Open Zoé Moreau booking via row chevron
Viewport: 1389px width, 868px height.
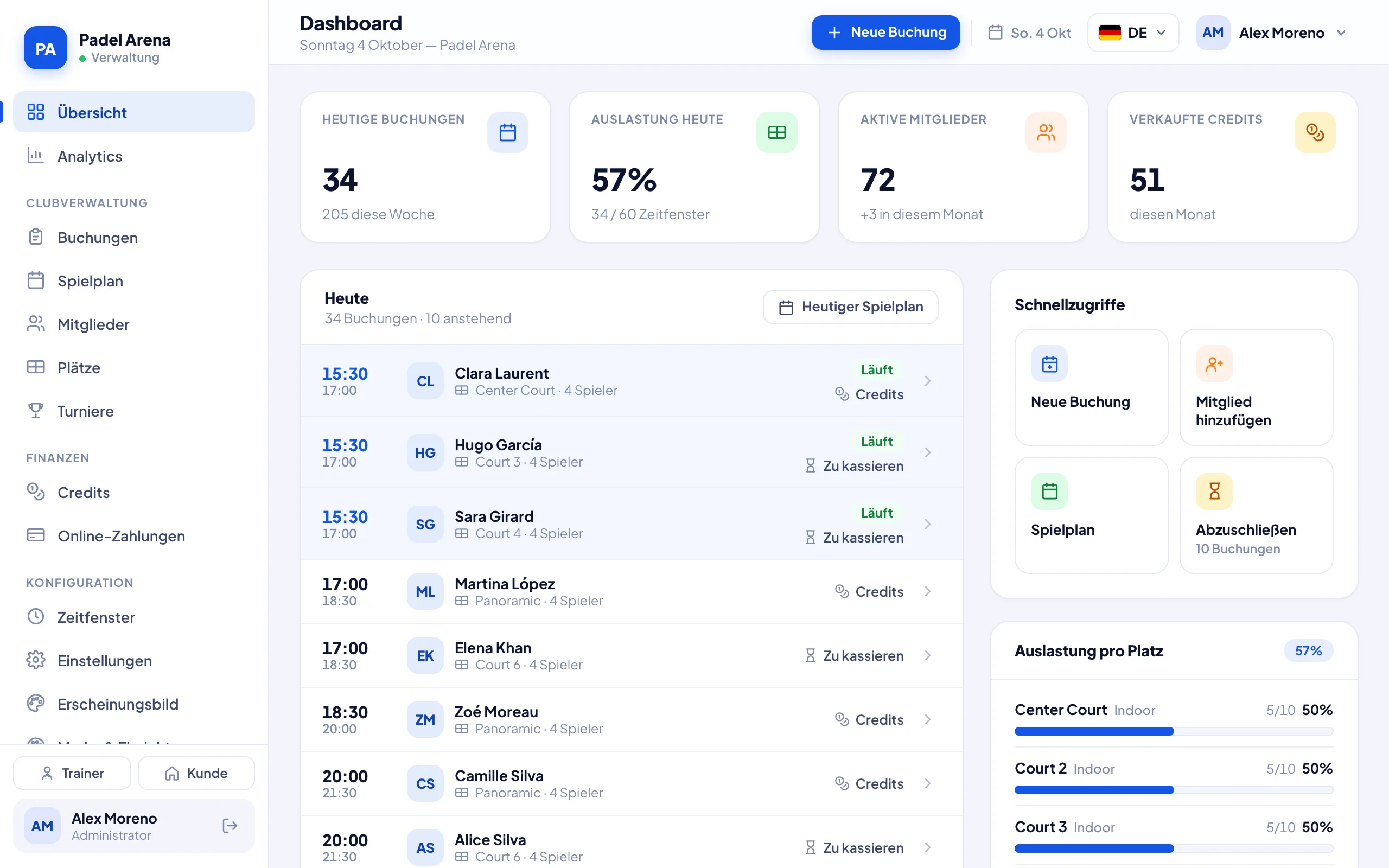click(x=927, y=720)
